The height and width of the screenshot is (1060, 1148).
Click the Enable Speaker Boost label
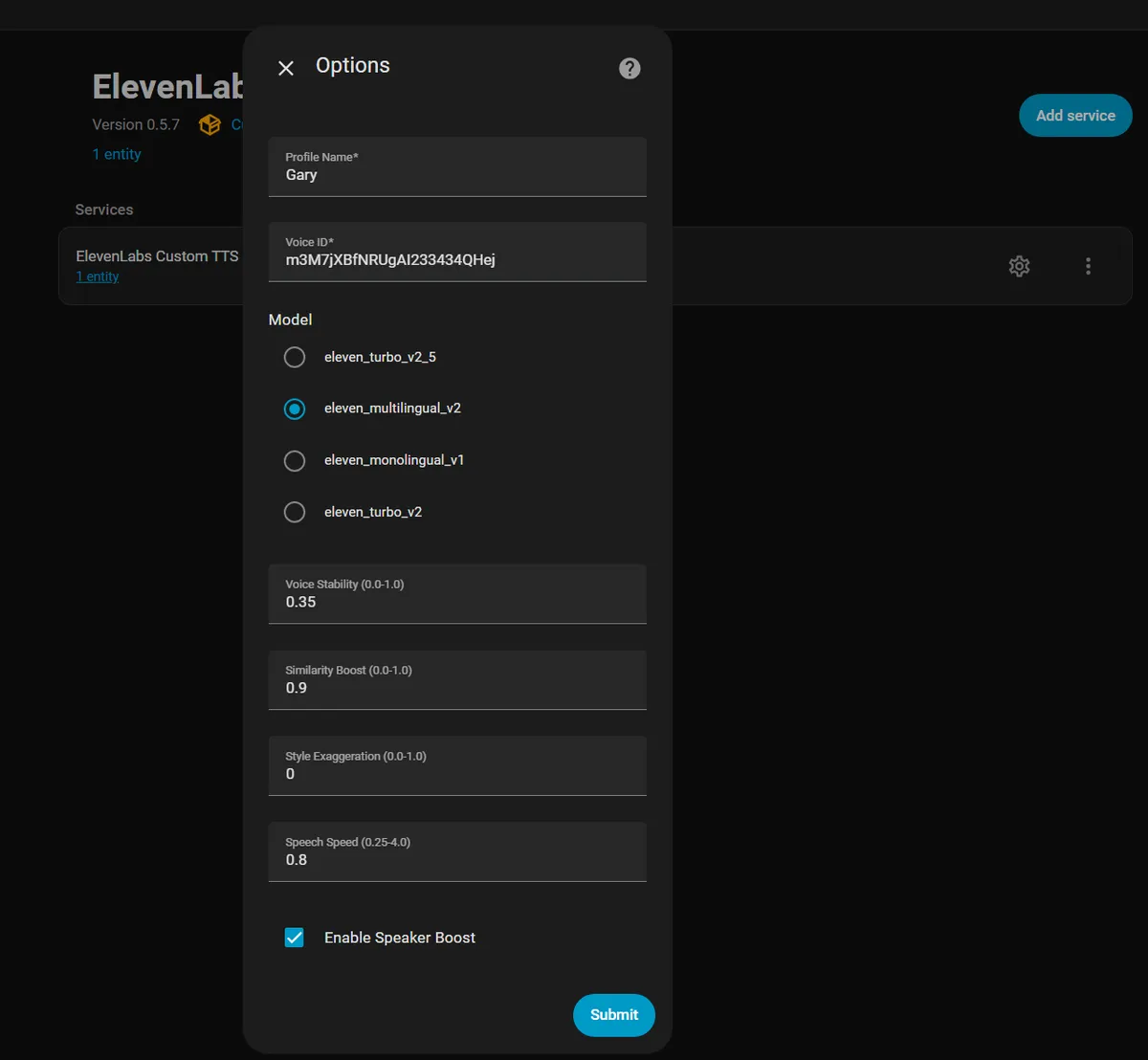(400, 938)
